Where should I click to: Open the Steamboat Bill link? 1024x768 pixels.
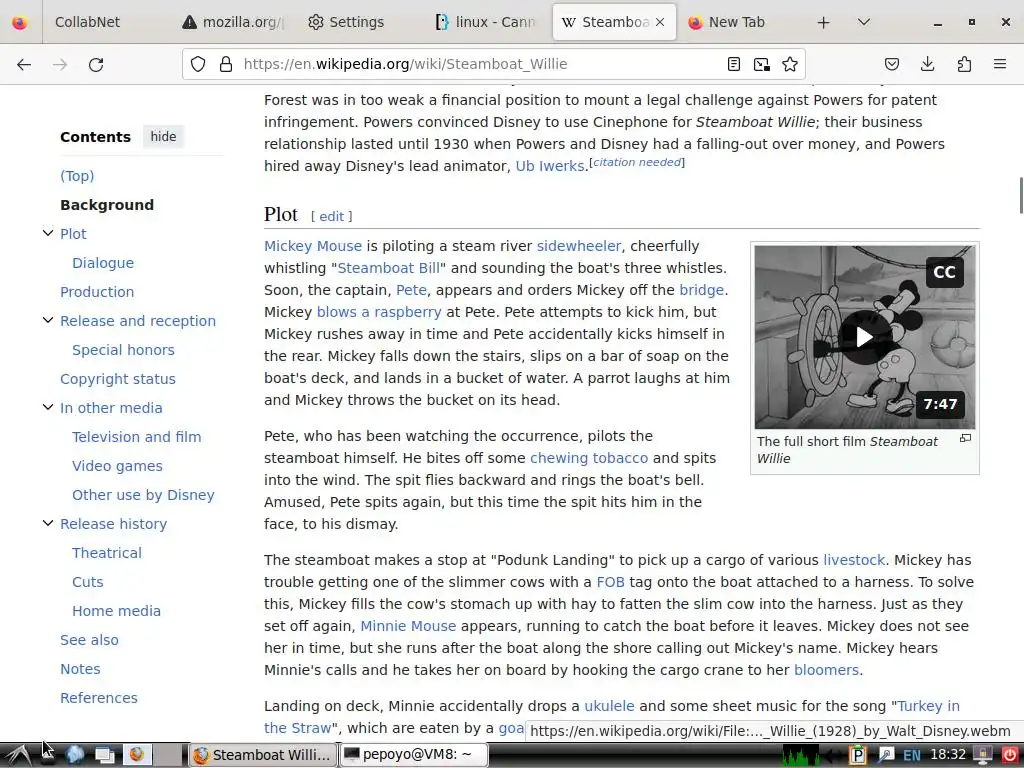point(389,268)
